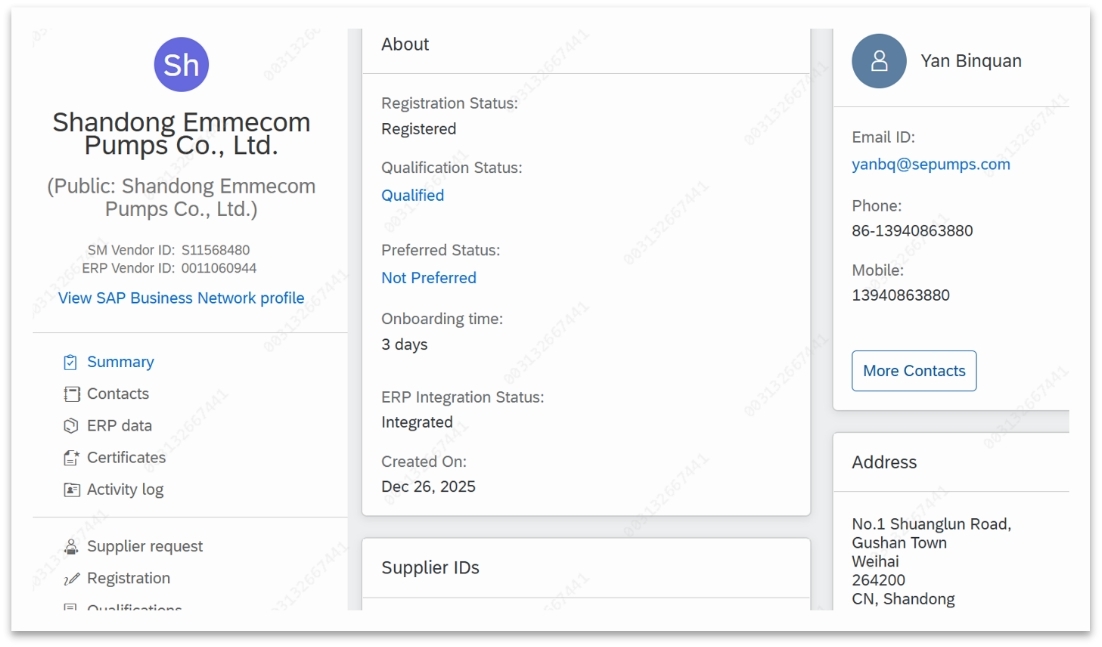Click the Summary clipboard icon
1102x647 pixels.
point(70,362)
